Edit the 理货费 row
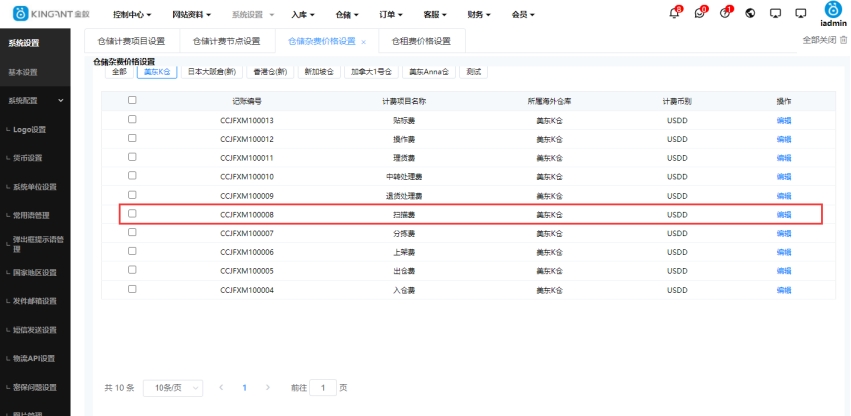This screenshot has height=416, width=851. coord(784,158)
